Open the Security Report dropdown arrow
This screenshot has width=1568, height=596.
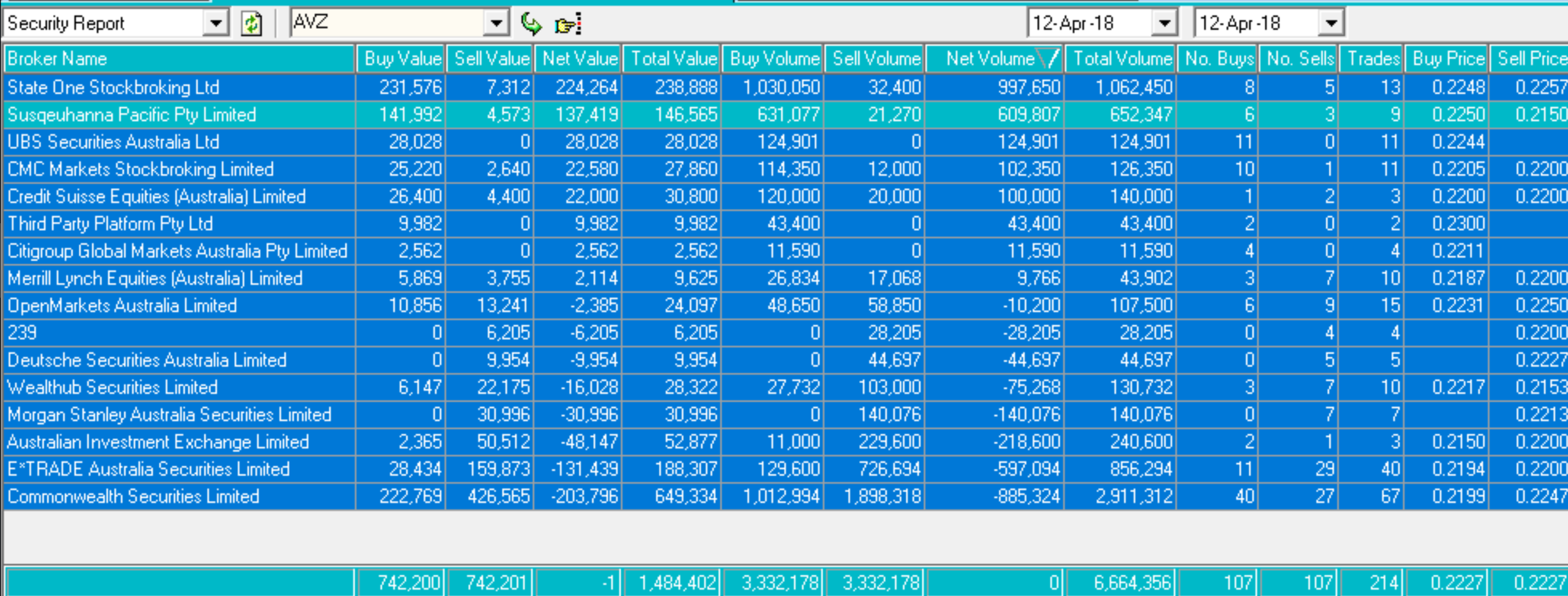click(x=216, y=24)
